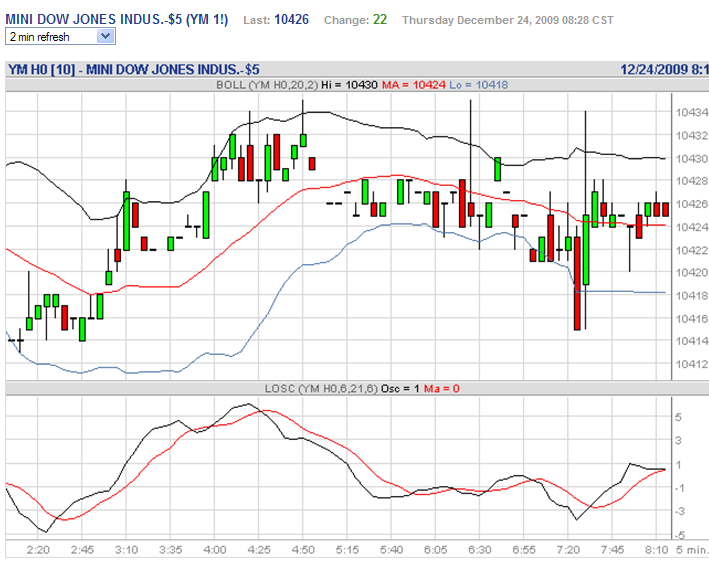This screenshot has width=709, height=564.
Task: Click the 4:00 time axis label
Action: tap(215, 550)
